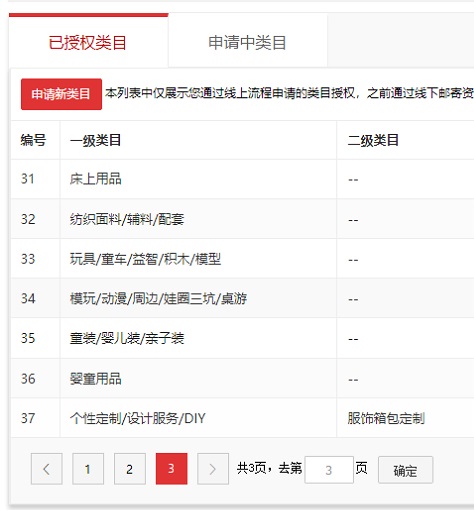Select row 37 个性定制/设计服务/DIY
The image size is (474, 510).
point(242,418)
